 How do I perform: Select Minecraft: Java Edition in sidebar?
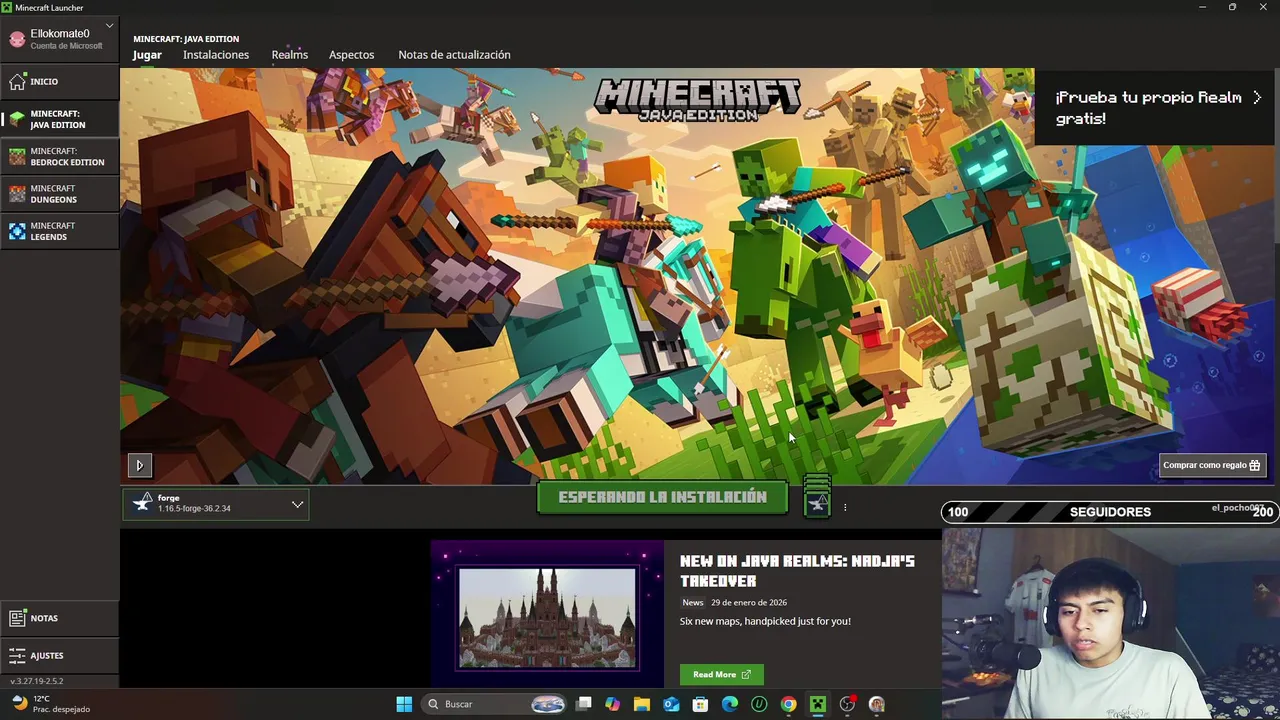pyautogui.click(x=59, y=119)
